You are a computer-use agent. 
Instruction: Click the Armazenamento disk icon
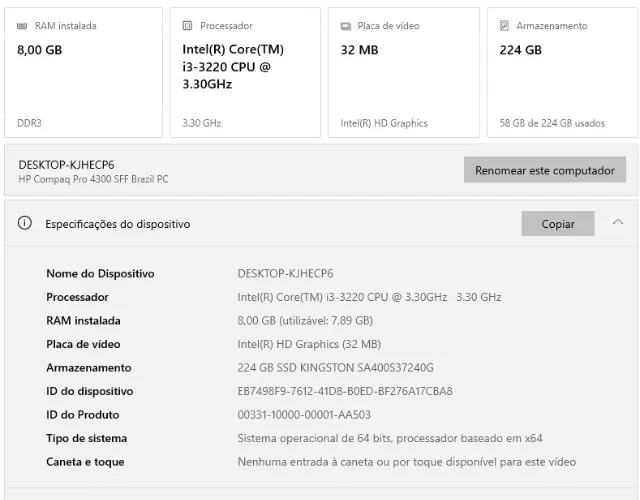[504, 26]
